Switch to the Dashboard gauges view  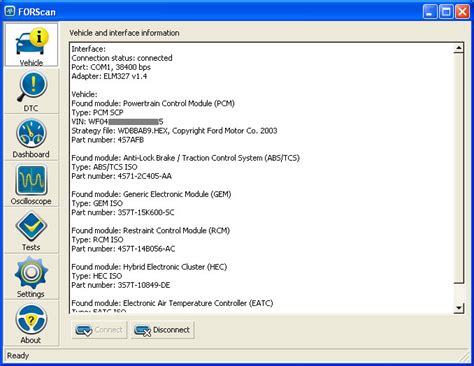(31, 138)
